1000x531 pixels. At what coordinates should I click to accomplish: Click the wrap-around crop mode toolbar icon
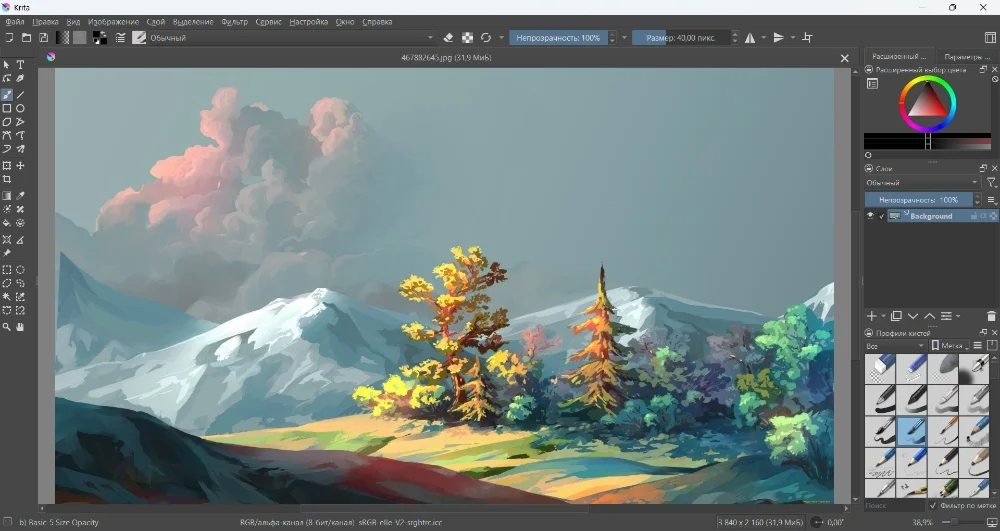[807, 38]
